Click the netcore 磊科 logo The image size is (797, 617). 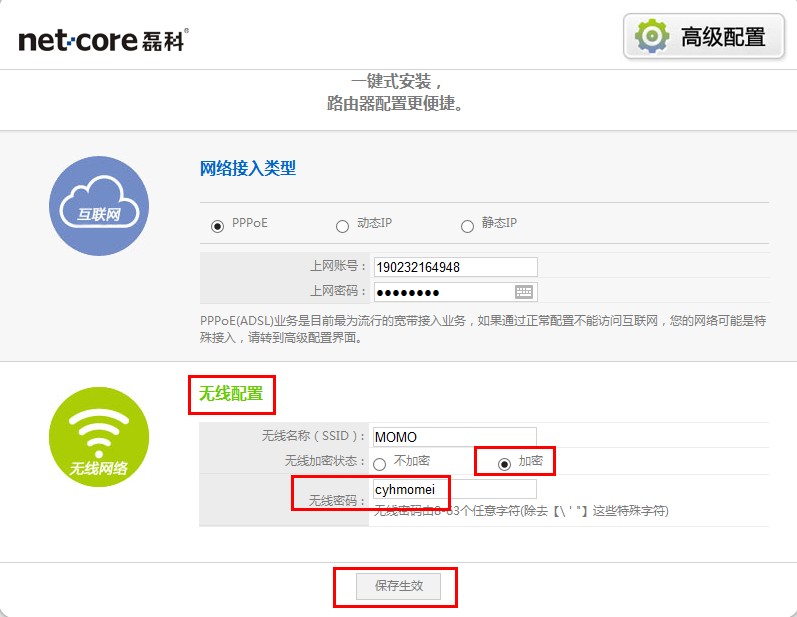(x=103, y=40)
